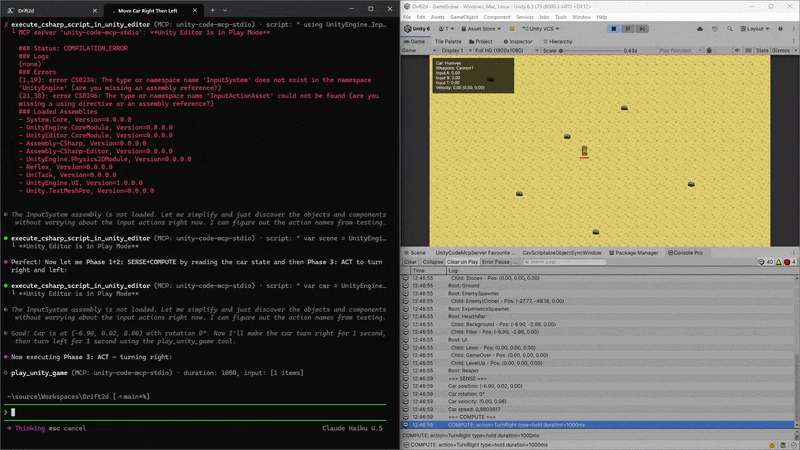Open the terminal tab list dropdown arrow
Image resolution: width=800 pixels, height=450 pixels.
tap(225, 10)
